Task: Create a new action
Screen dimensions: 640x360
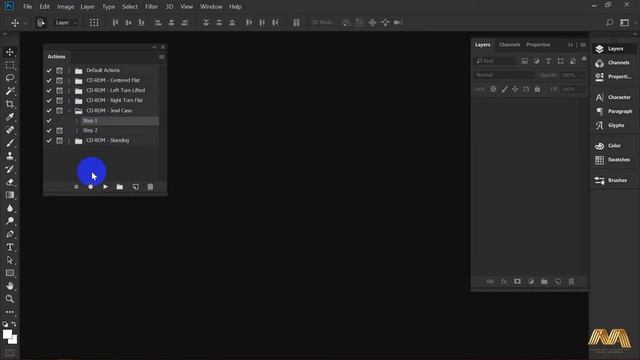Action: click(136, 187)
